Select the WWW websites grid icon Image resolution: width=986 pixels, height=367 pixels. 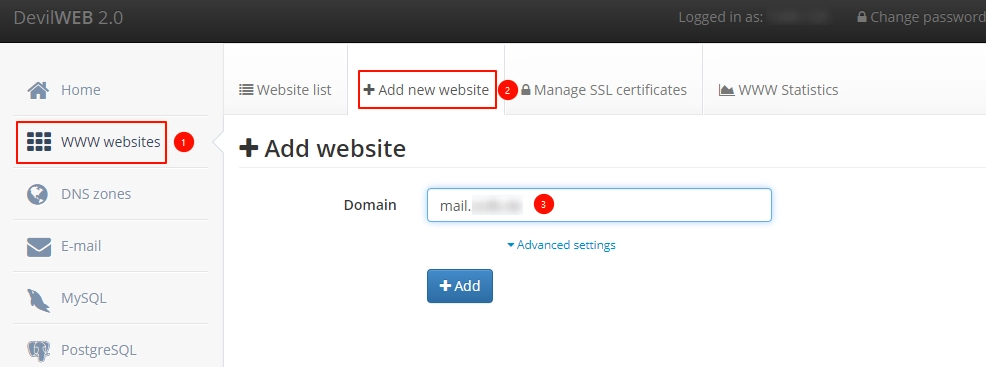click(38, 143)
